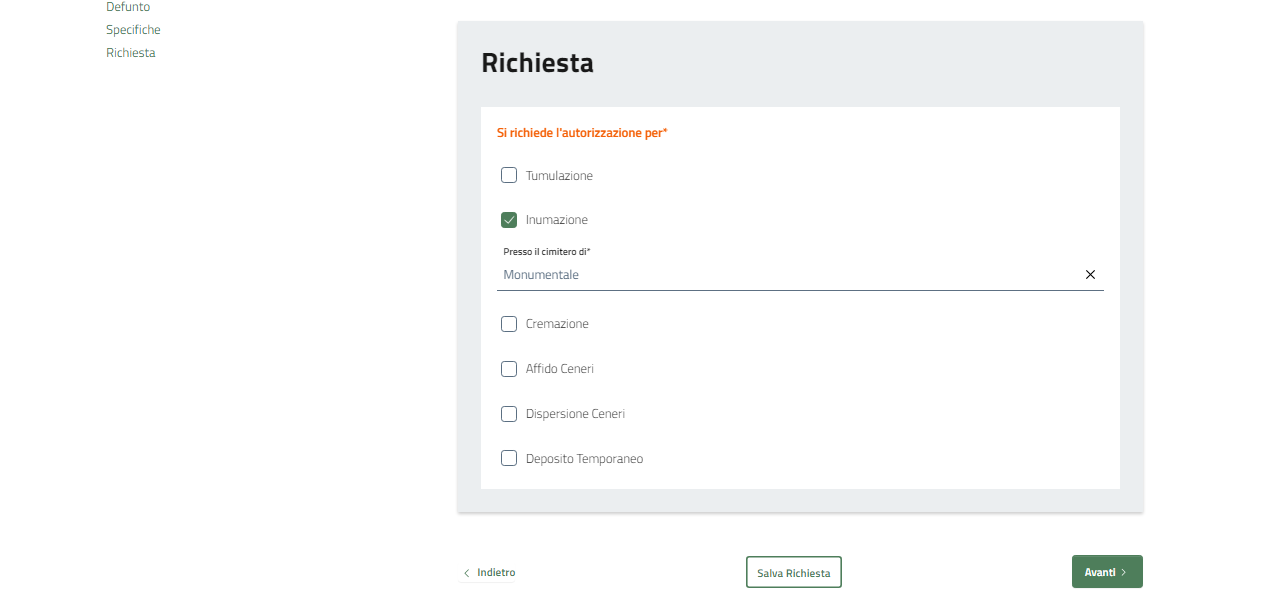Tick the Affido Ceneri checkbox
Screen dimensions: 1276x610
(509, 369)
